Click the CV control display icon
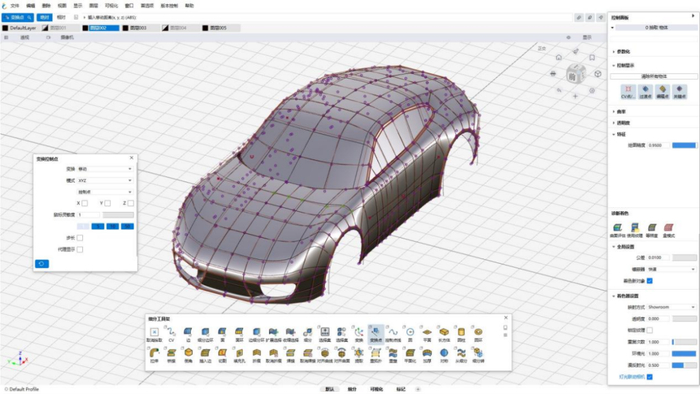The image size is (700, 394). click(x=628, y=91)
